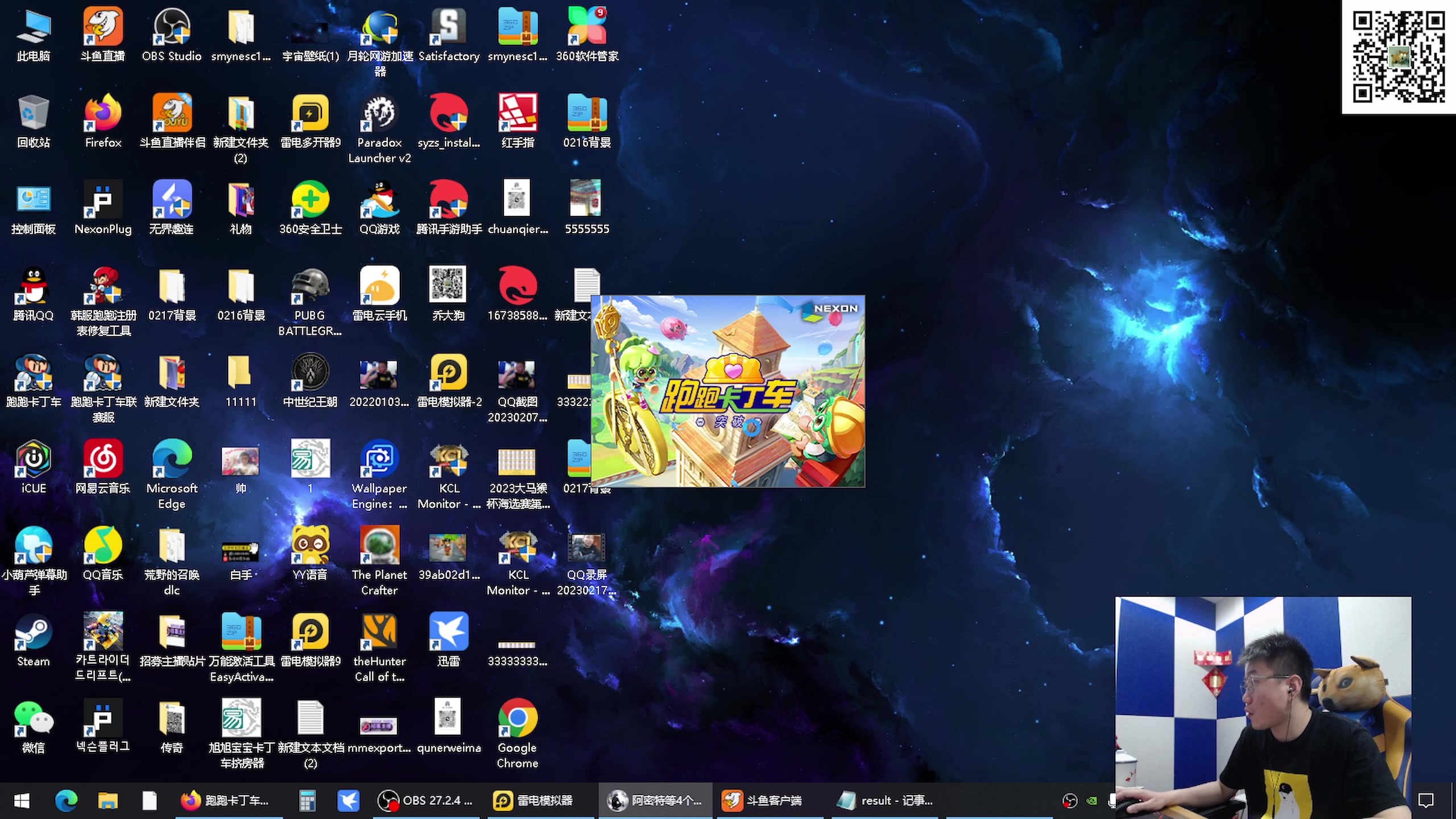Viewport: 1456px width, 819px height.
Task: Switch to OBS 27.2.4 taskbar window
Action: coord(427,801)
